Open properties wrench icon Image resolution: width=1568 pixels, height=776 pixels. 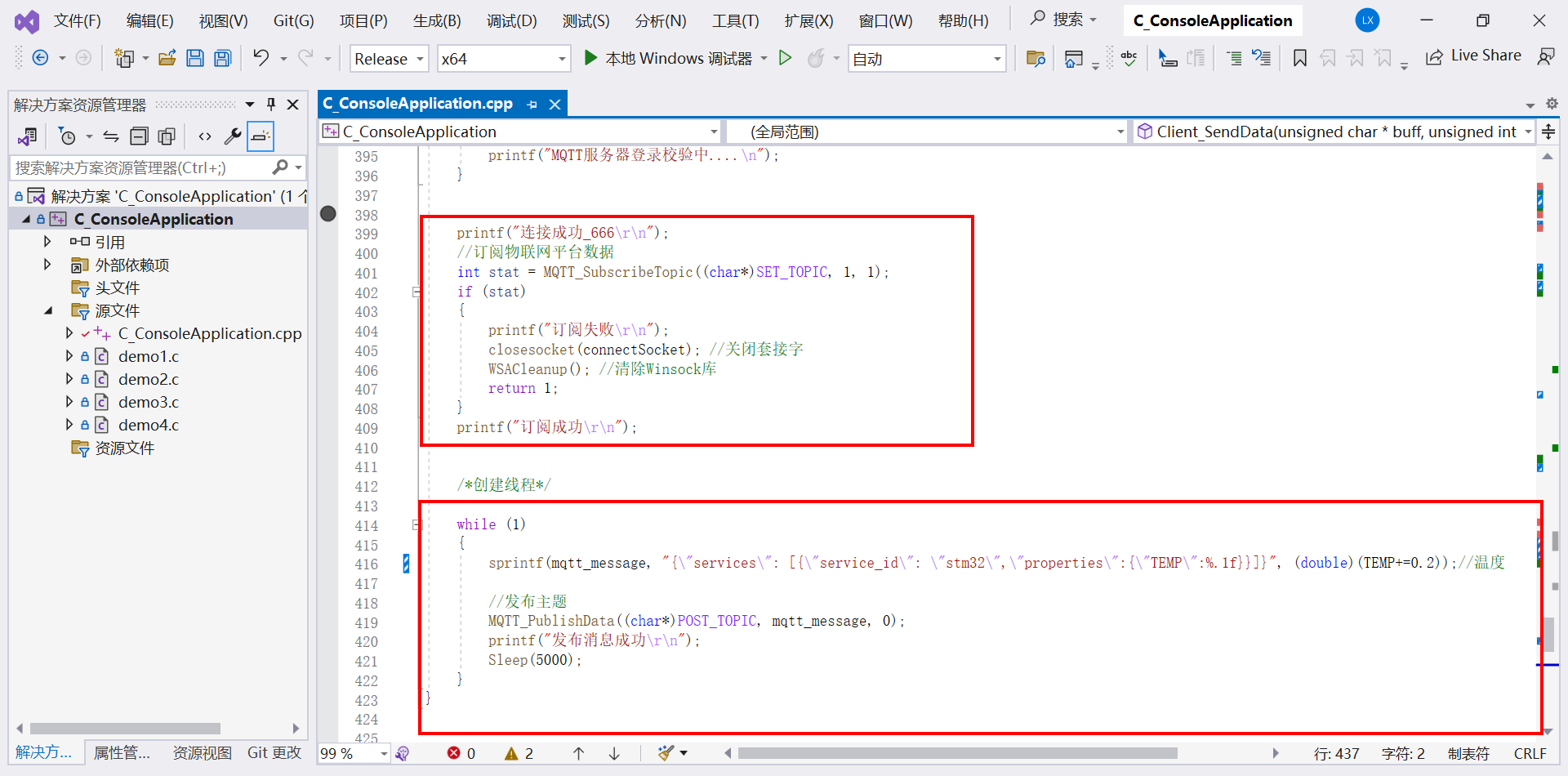[x=233, y=136]
